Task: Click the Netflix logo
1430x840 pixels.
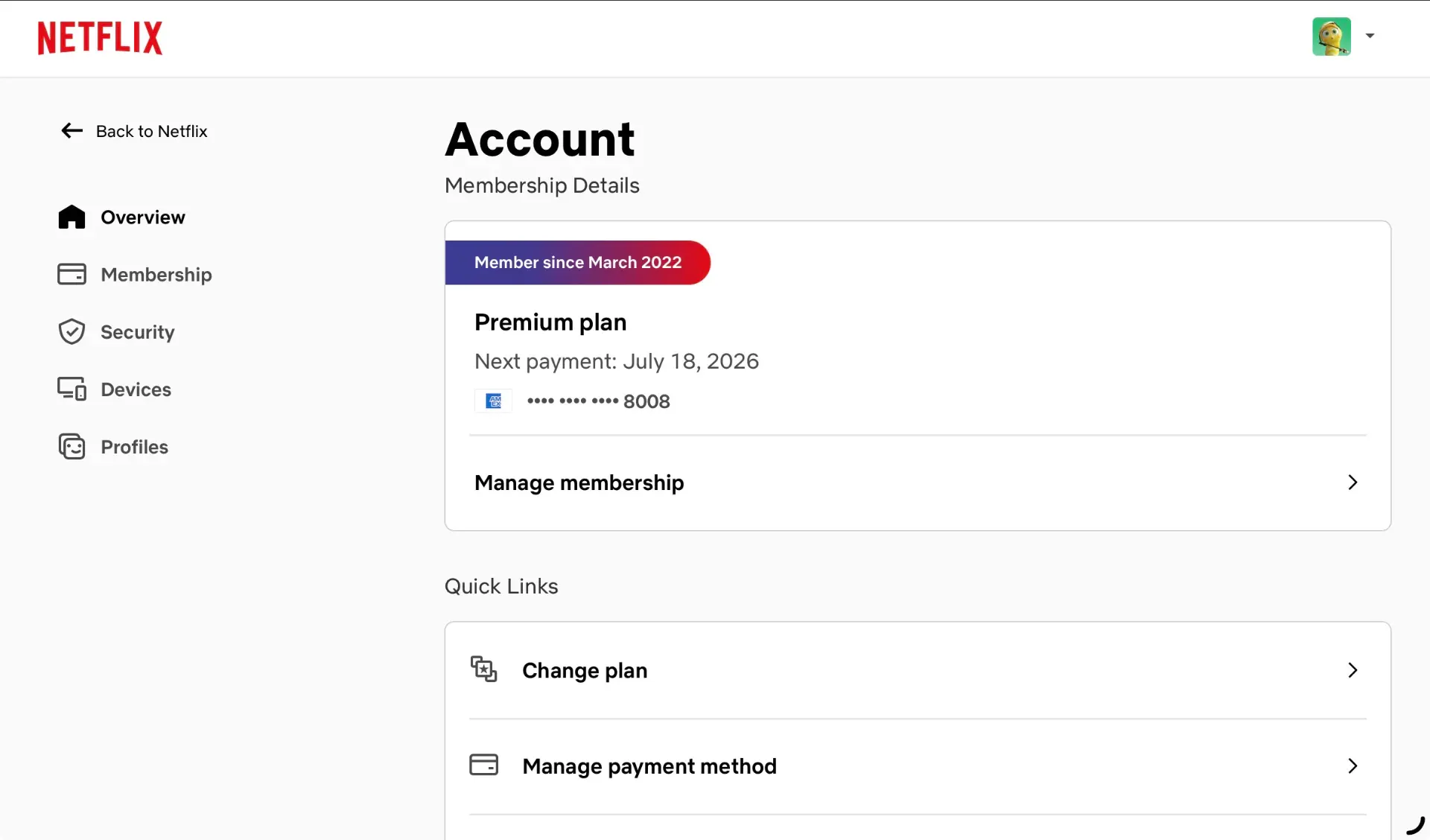Action: (x=100, y=37)
